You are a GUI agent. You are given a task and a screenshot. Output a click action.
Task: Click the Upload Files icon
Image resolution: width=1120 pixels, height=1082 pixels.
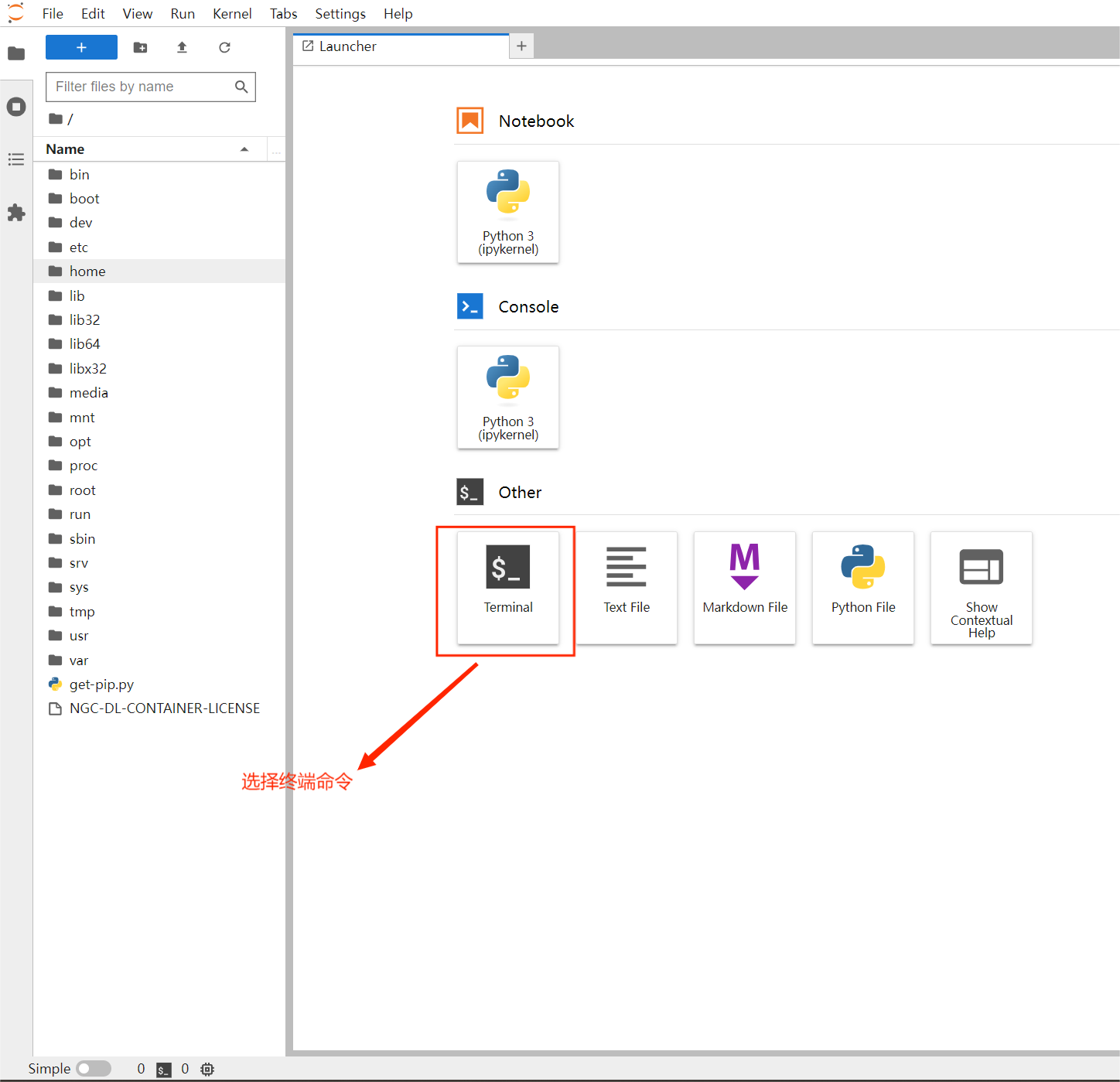(x=182, y=47)
